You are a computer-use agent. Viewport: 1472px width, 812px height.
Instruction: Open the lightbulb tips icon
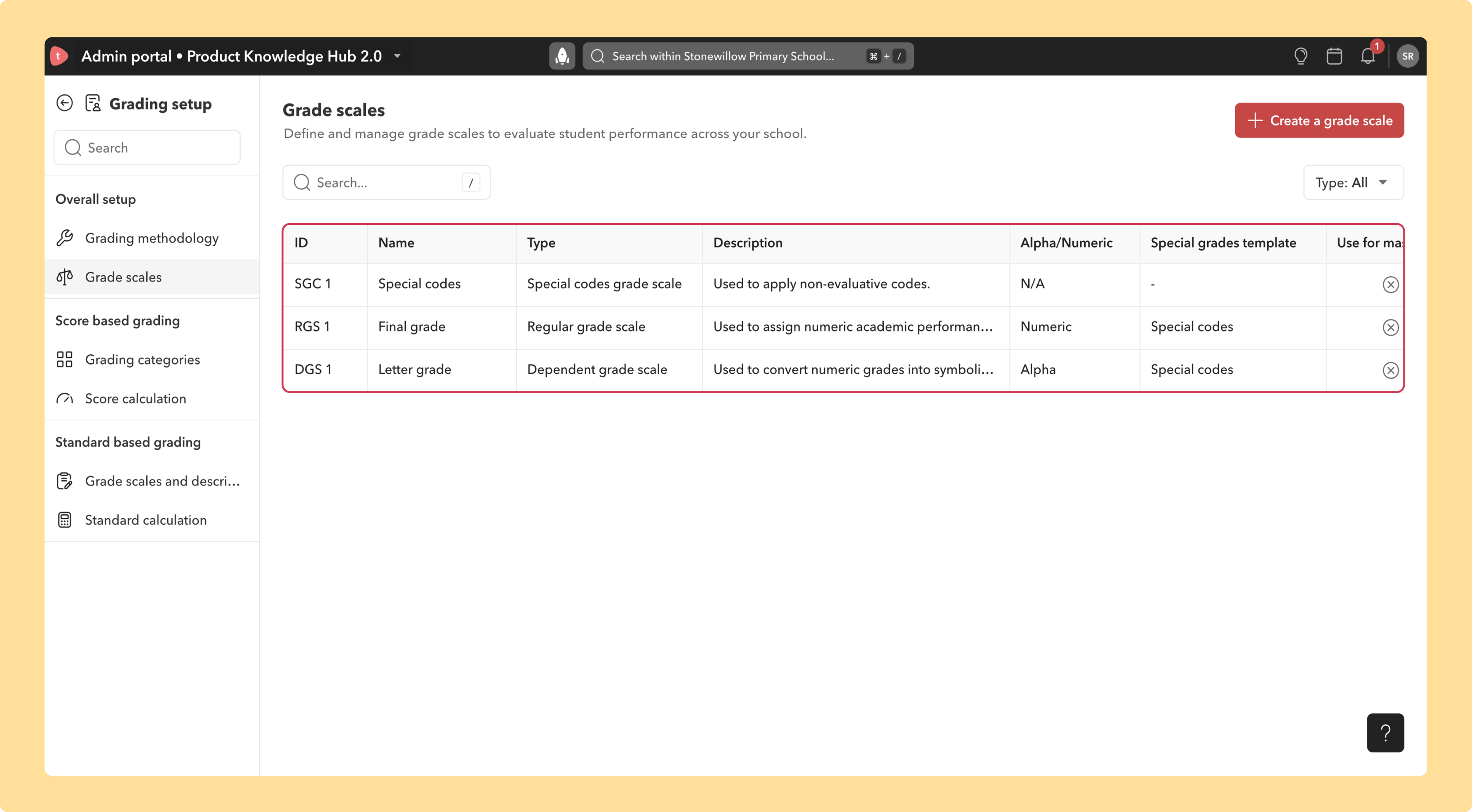(x=1301, y=56)
